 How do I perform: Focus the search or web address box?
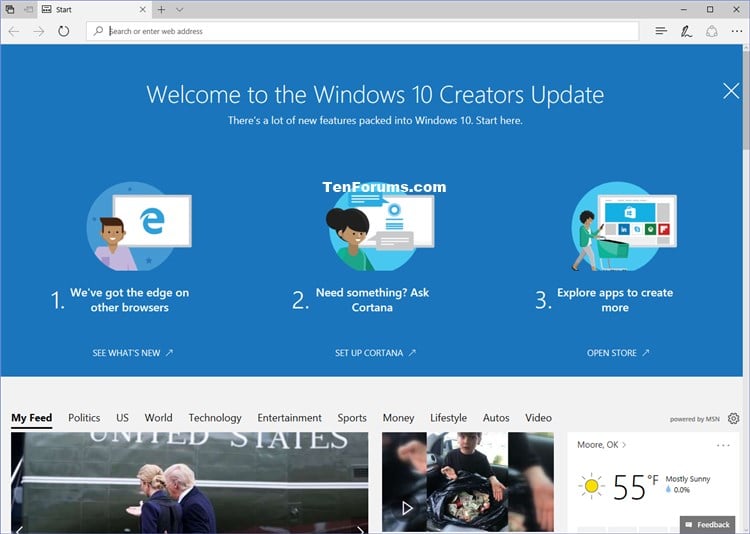(x=363, y=31)
